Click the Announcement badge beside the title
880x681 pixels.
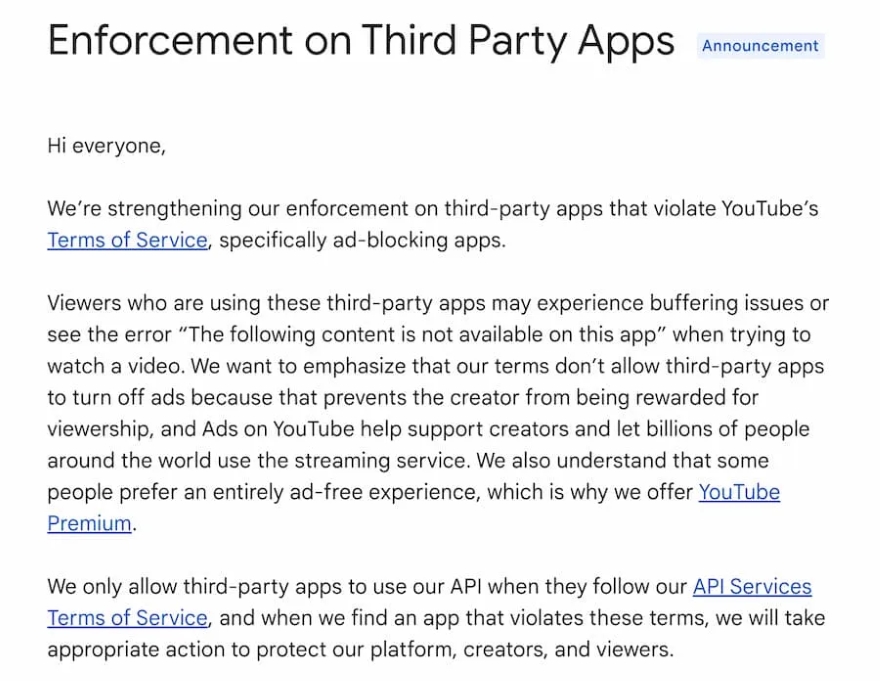click(759, 45)
